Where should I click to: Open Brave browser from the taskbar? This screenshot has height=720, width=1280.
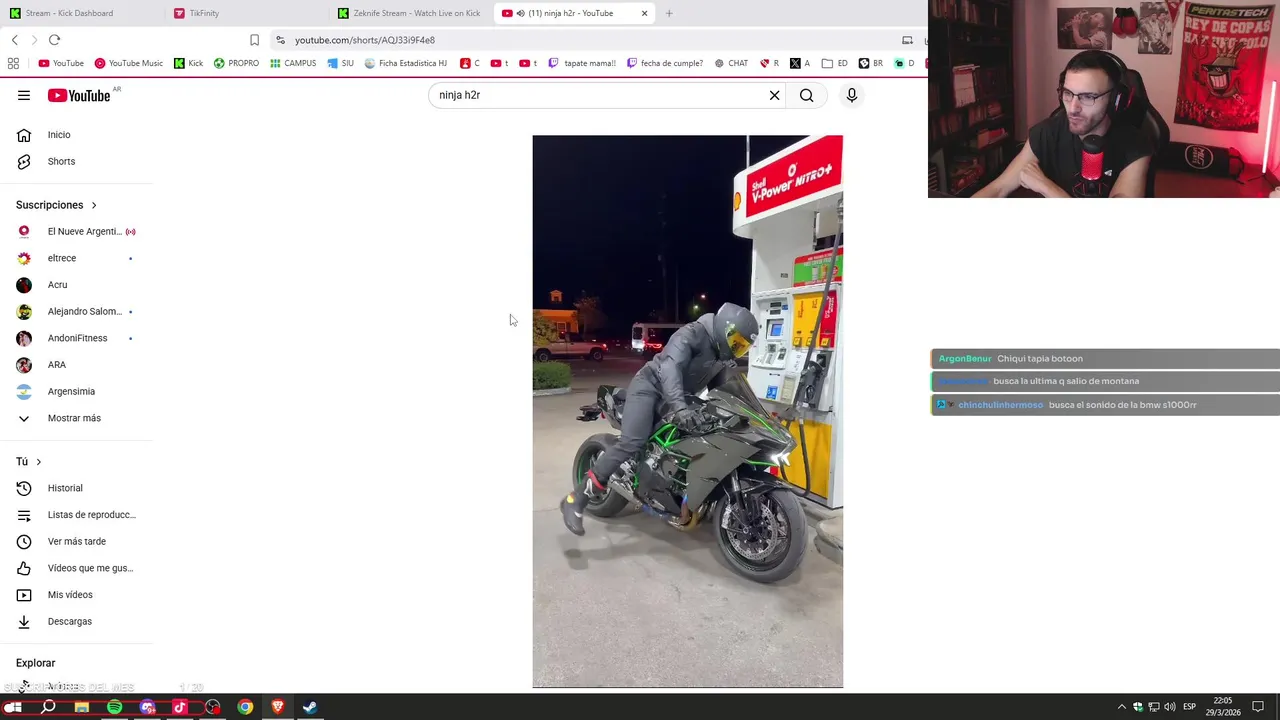coord(278,707)
